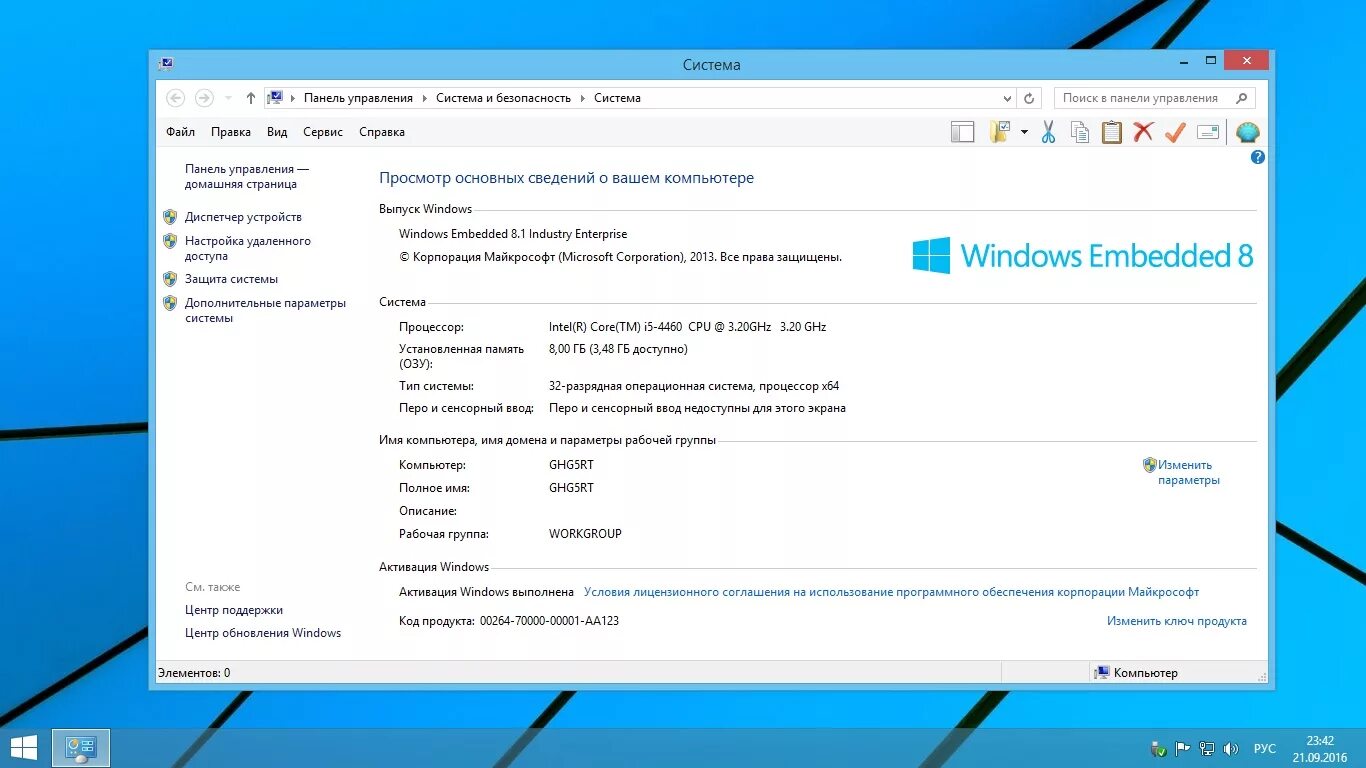The height and width of the screenshot is (768, 1366).
Task: Click 'Изменить параметры' link
Action: click(1188, 472)
